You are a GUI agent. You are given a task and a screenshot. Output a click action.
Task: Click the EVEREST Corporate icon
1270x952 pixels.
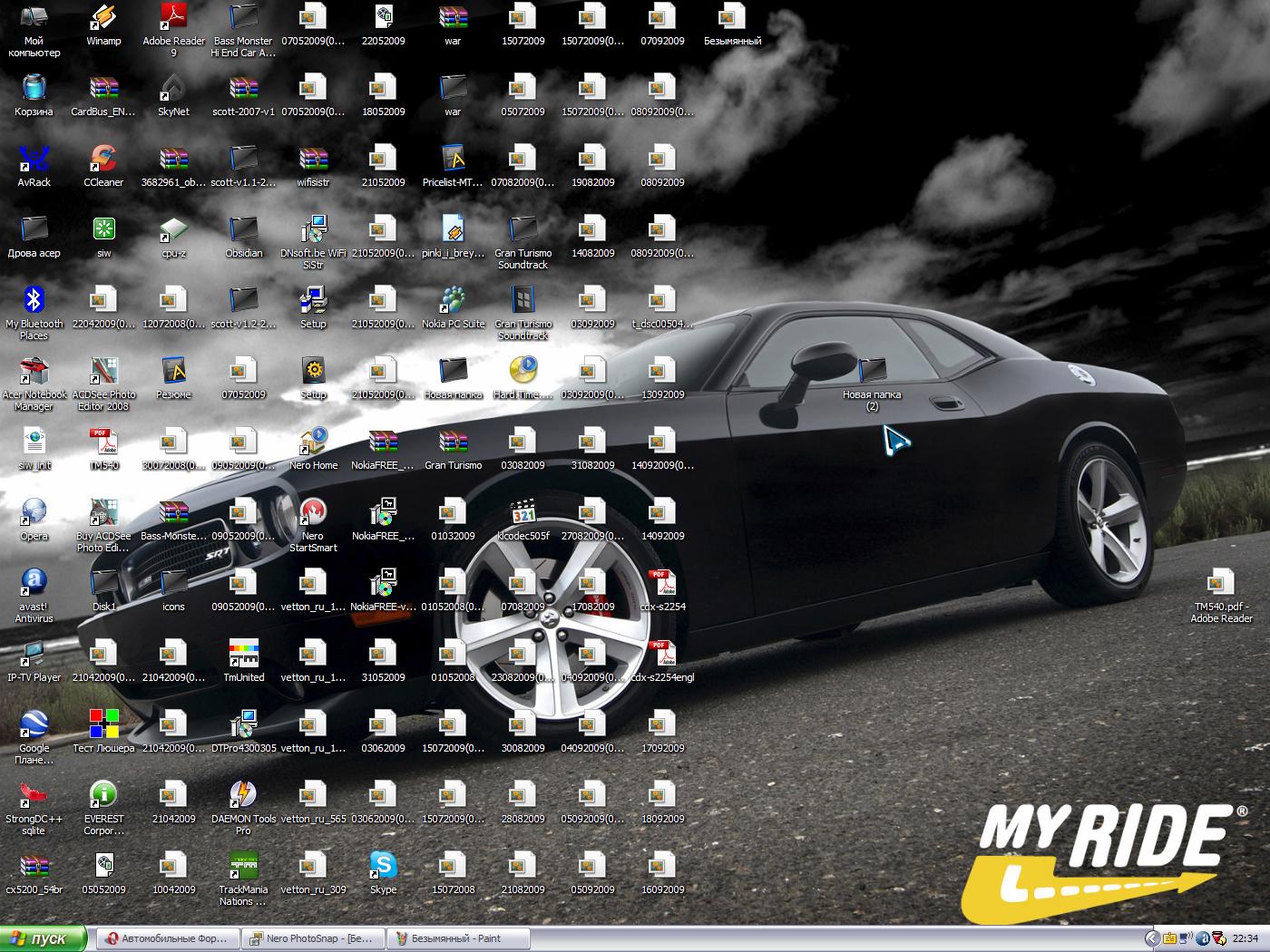click(x=103, y=796)
